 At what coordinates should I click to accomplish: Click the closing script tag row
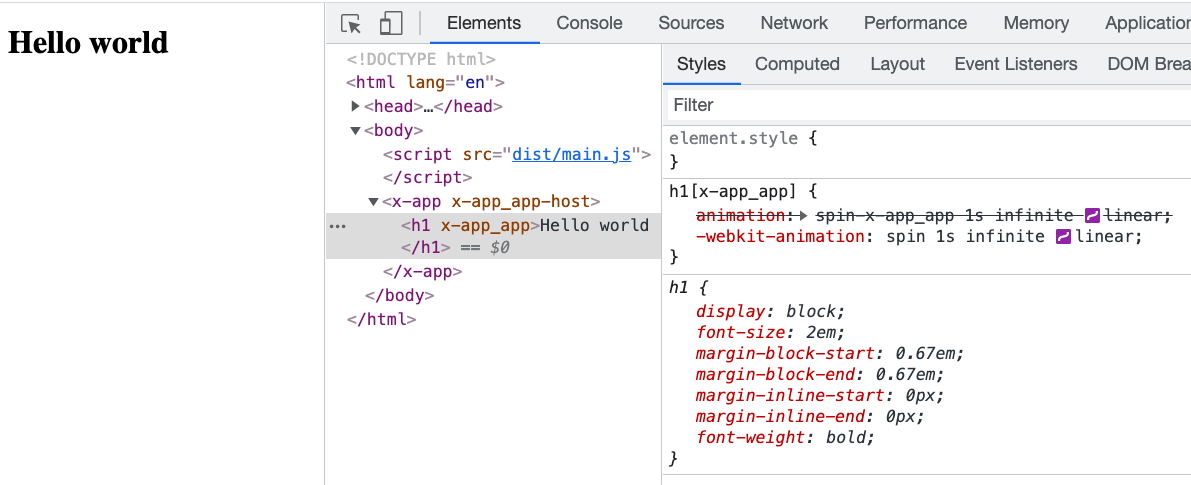428,178
